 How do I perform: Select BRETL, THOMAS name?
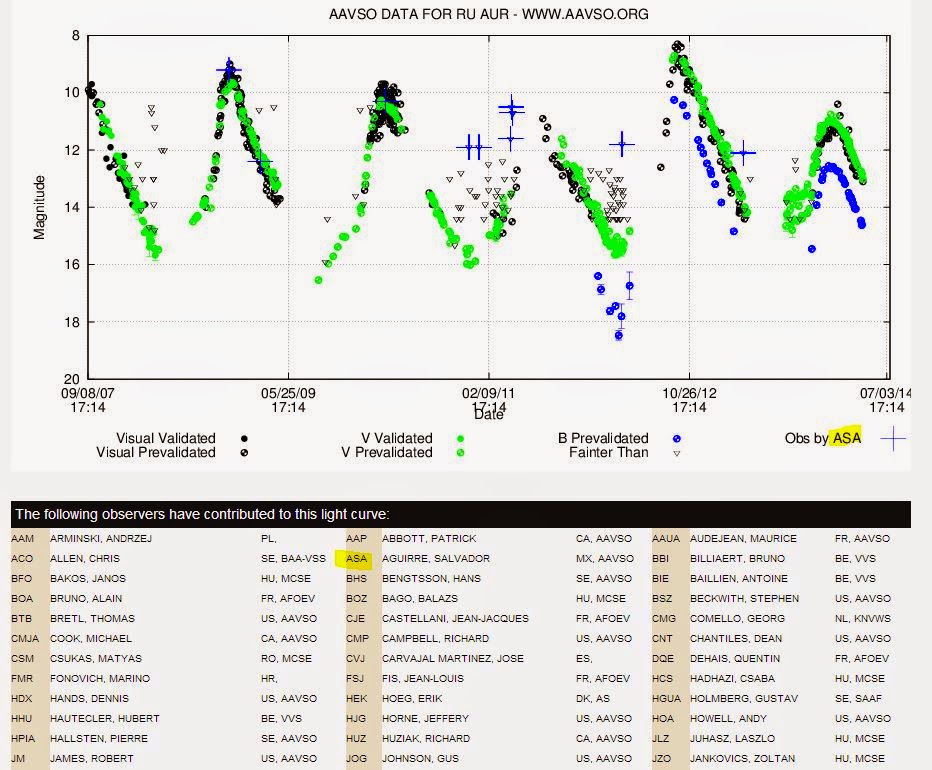92,619
